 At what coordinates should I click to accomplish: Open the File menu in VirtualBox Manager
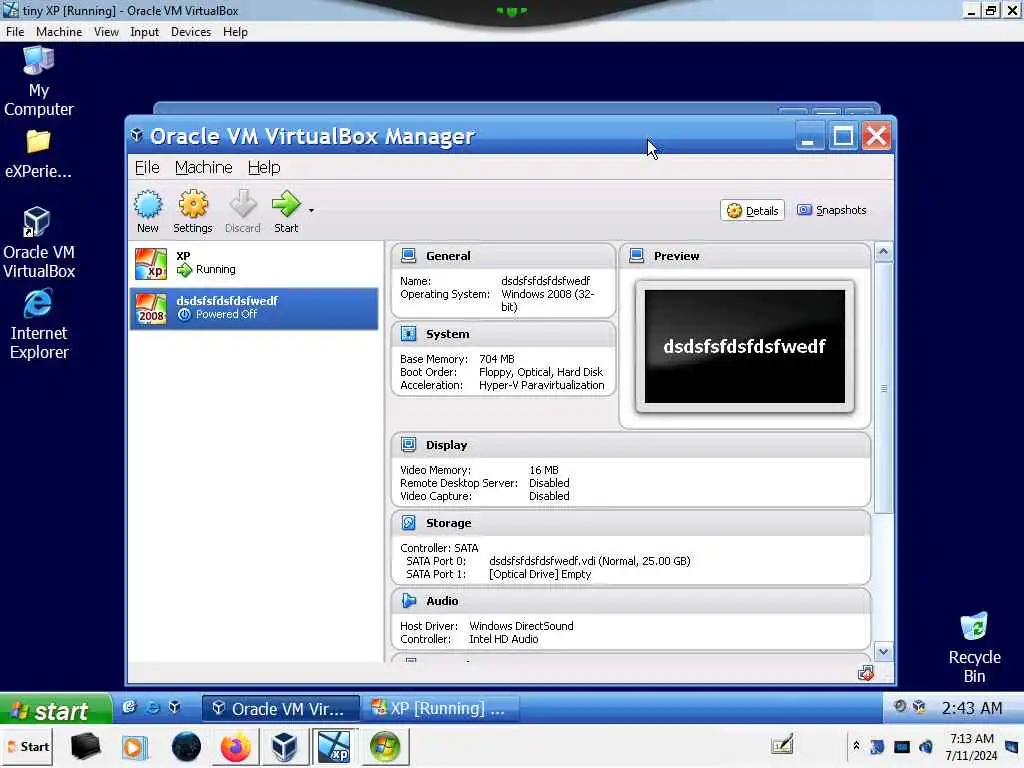click(x=147, y=168)
